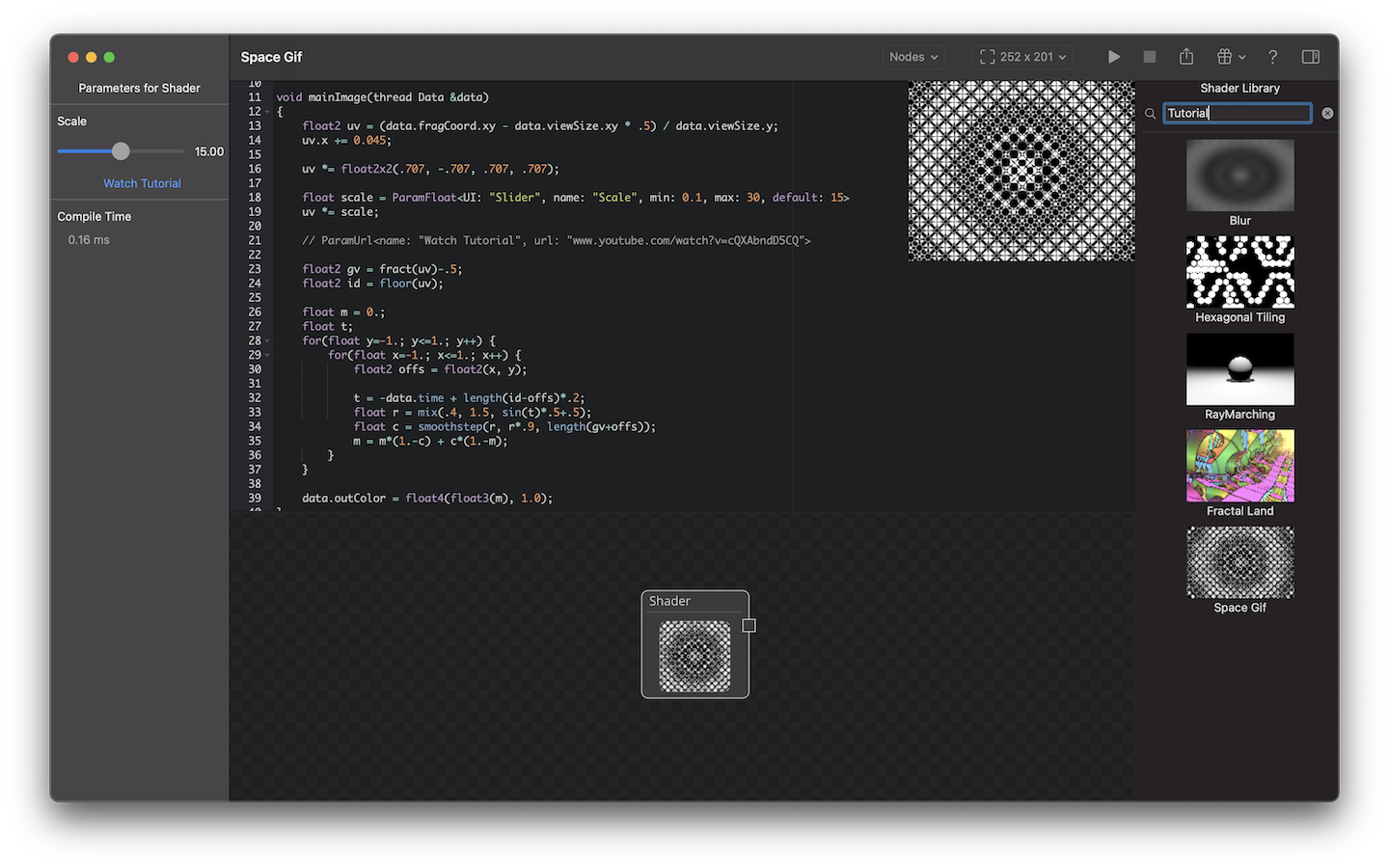
Task: Open Help via the question mark icon
Action: [1272, 57]
